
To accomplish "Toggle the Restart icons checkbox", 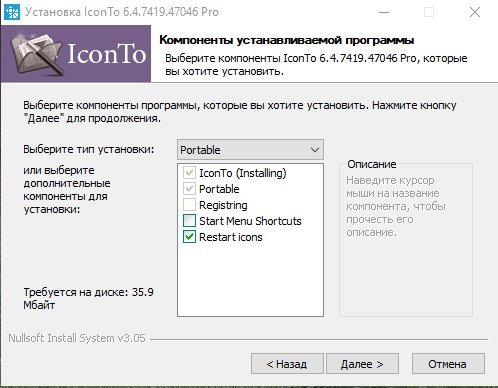I will (189, 237).
